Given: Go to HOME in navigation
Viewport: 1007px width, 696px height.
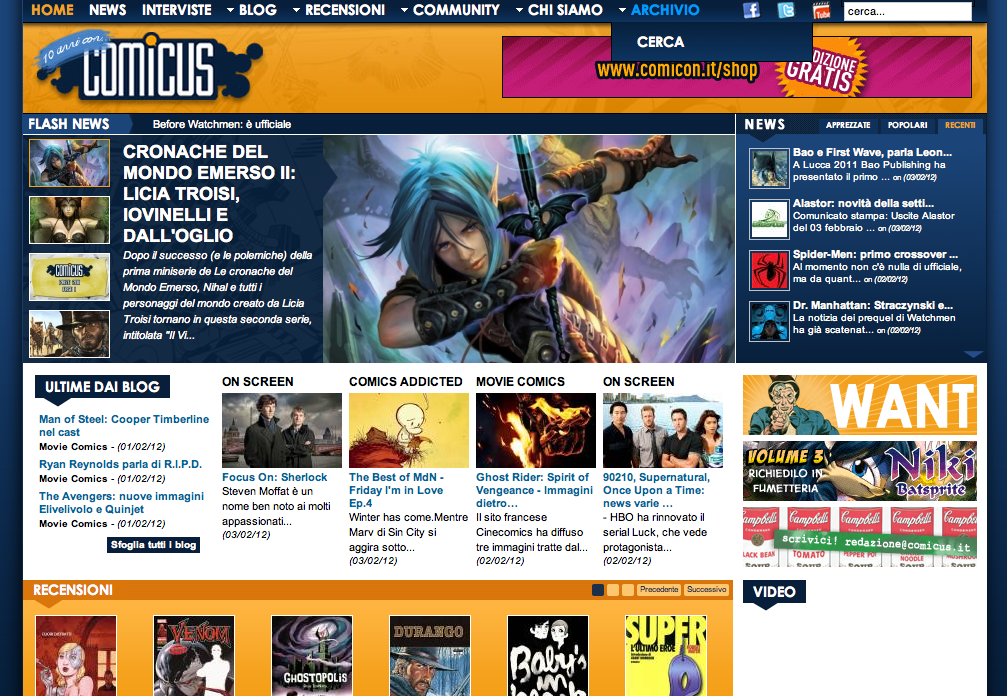Looking at the screenshot, I should click(53, 10).
